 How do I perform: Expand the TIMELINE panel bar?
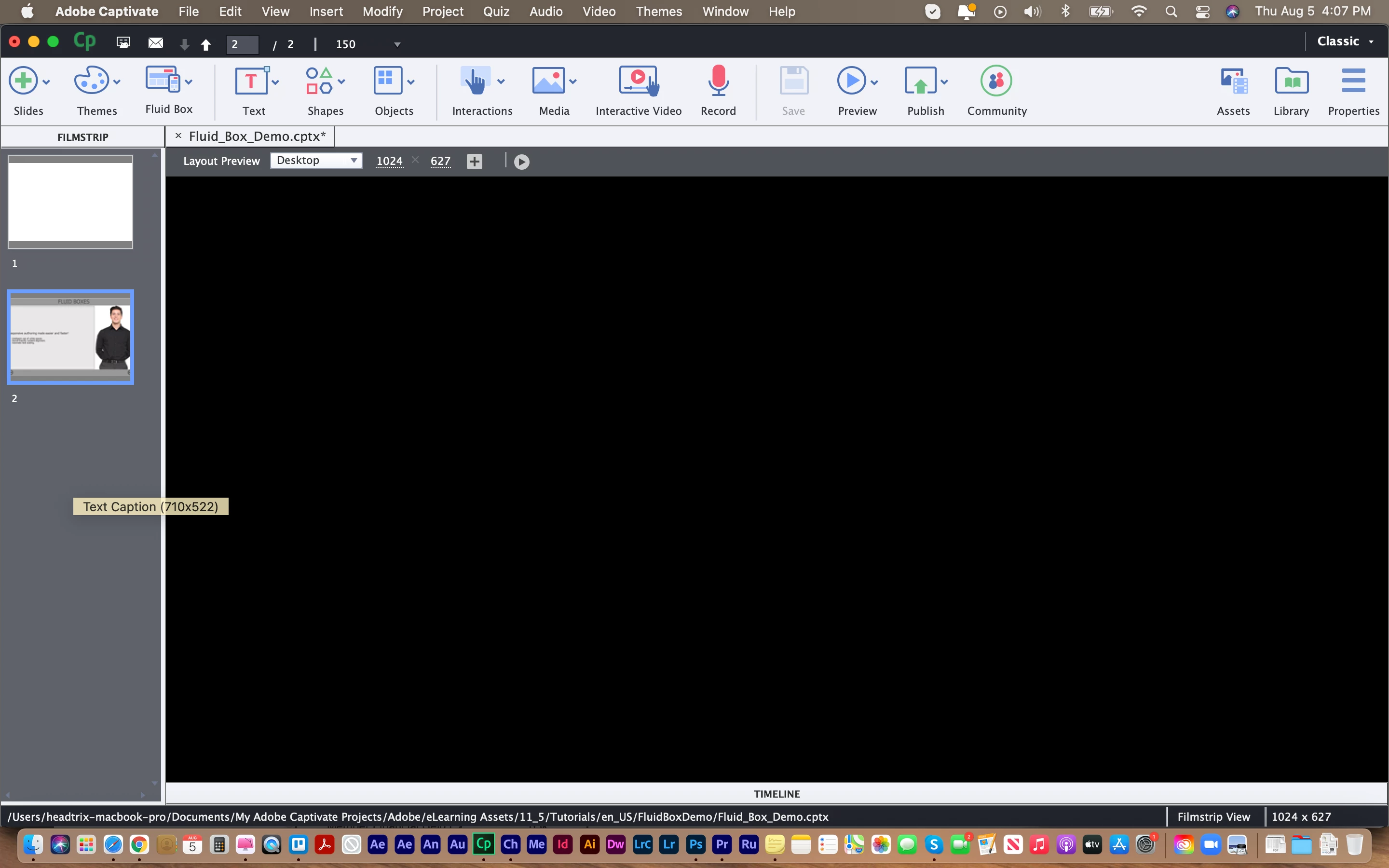(776, 794)
